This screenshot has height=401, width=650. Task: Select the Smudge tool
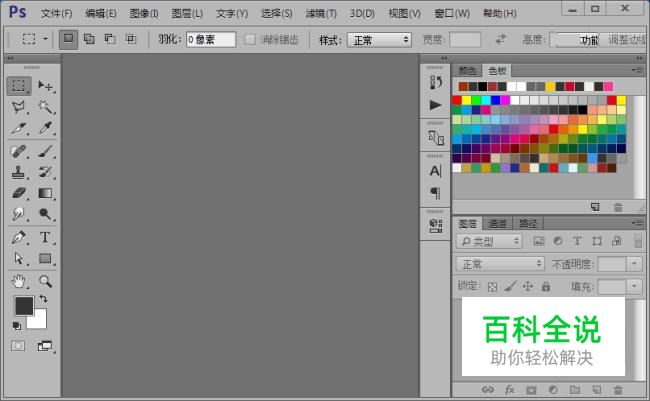[19, 214]
